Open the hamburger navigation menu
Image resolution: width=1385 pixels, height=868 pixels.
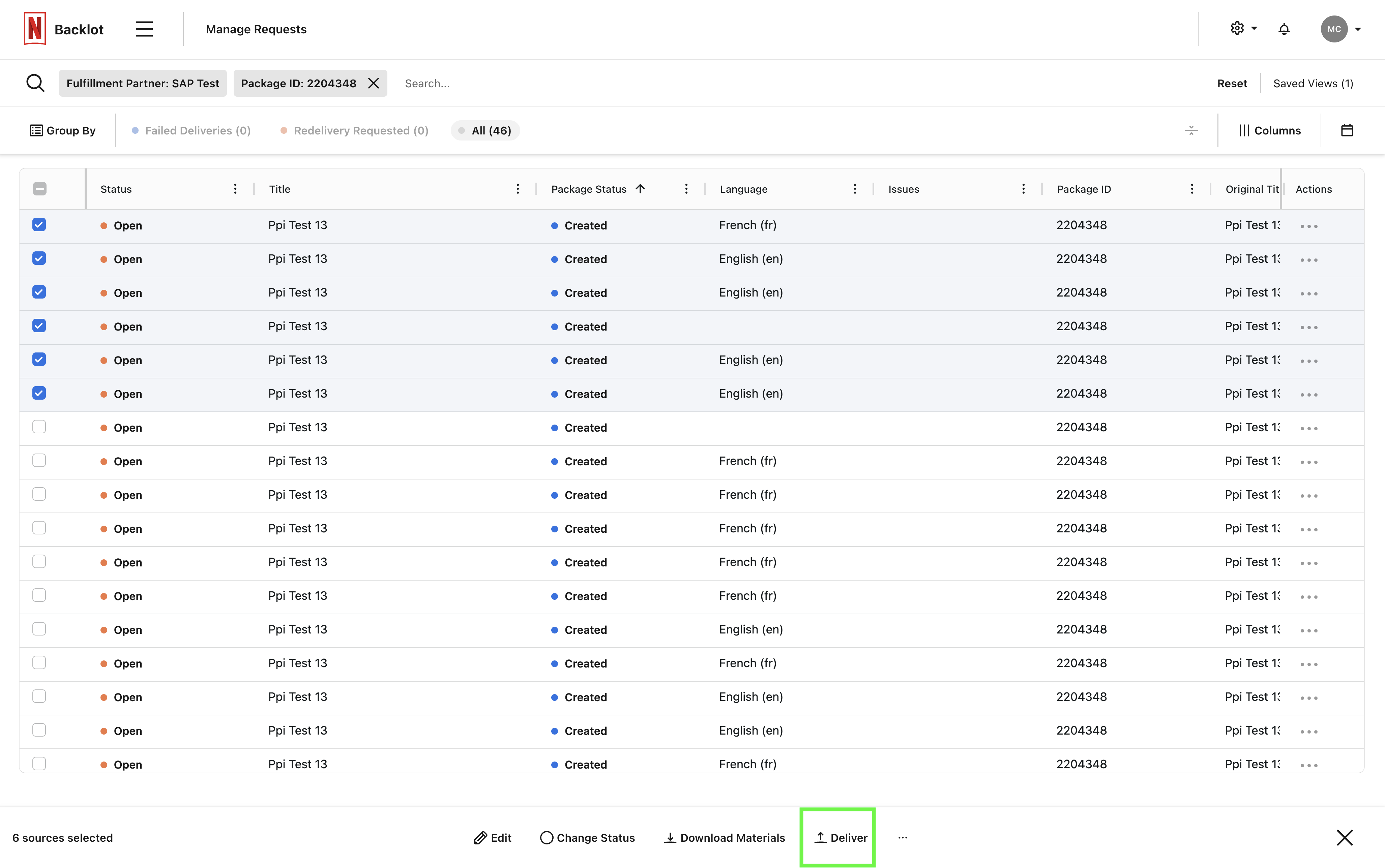[144, 29]
